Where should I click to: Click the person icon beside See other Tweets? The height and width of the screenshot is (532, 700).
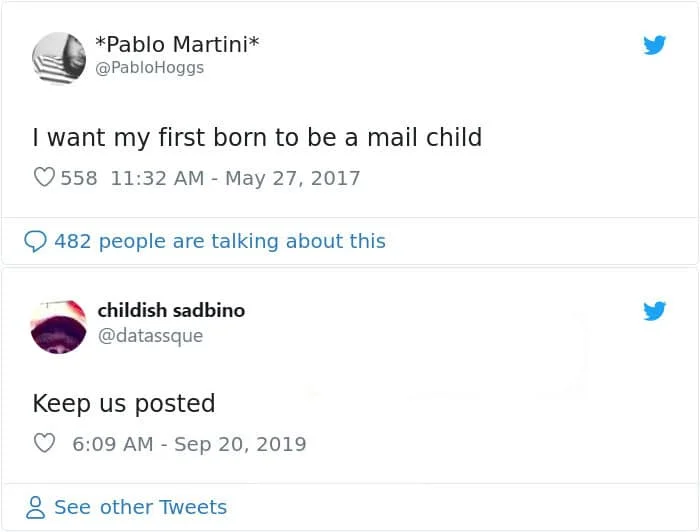(36, 508)
